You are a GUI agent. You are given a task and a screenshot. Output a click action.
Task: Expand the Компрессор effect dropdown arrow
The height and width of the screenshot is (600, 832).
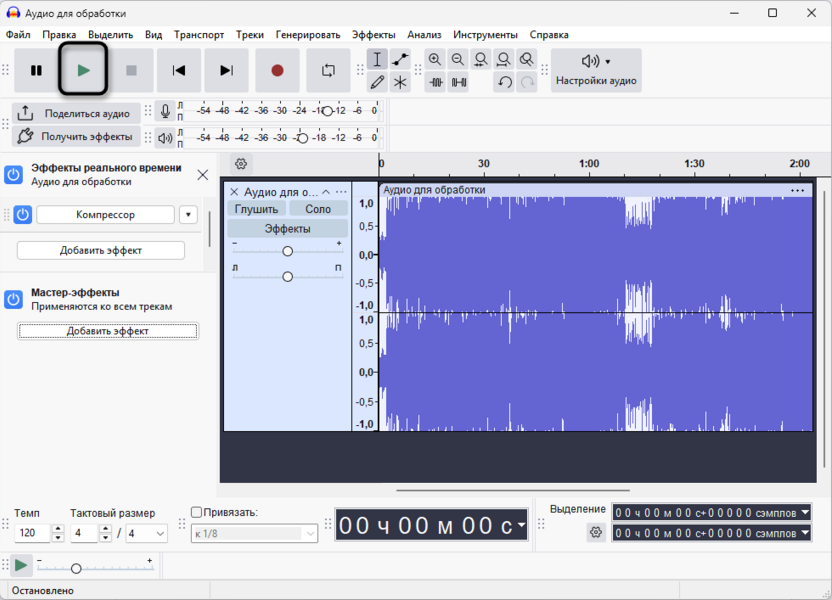point(188,215)
